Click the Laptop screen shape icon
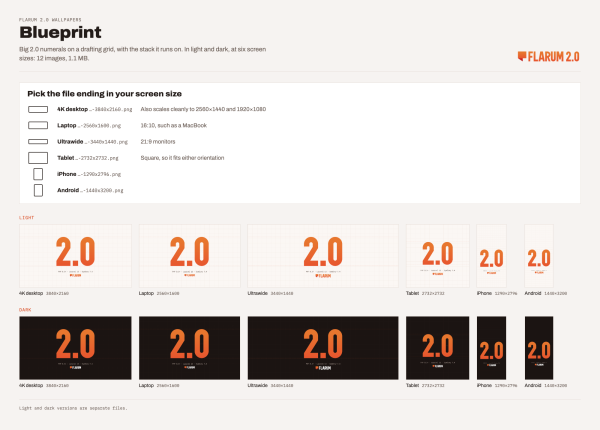The width and height of the screenshot is (600, 430). (38, 125)
